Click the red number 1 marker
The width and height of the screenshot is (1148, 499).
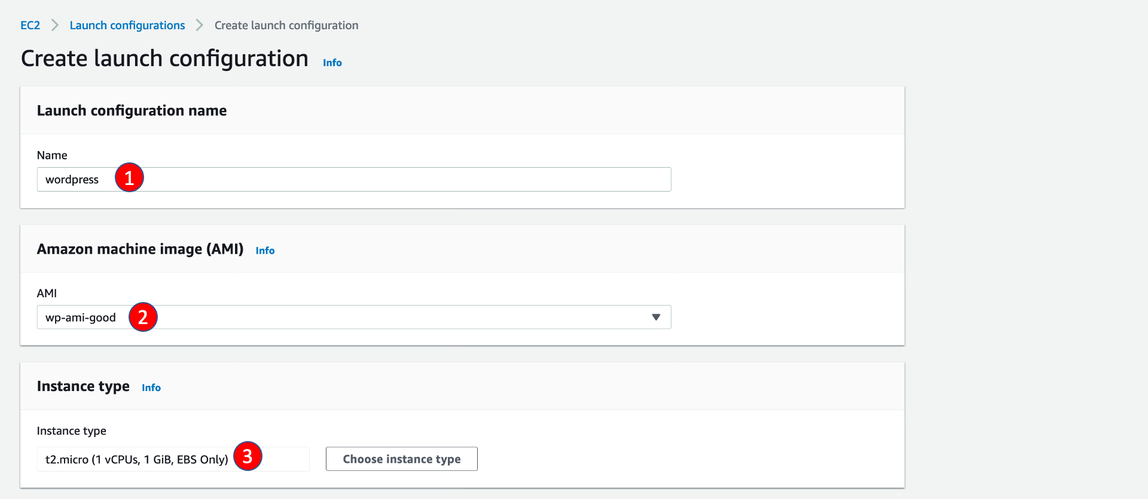129,179
